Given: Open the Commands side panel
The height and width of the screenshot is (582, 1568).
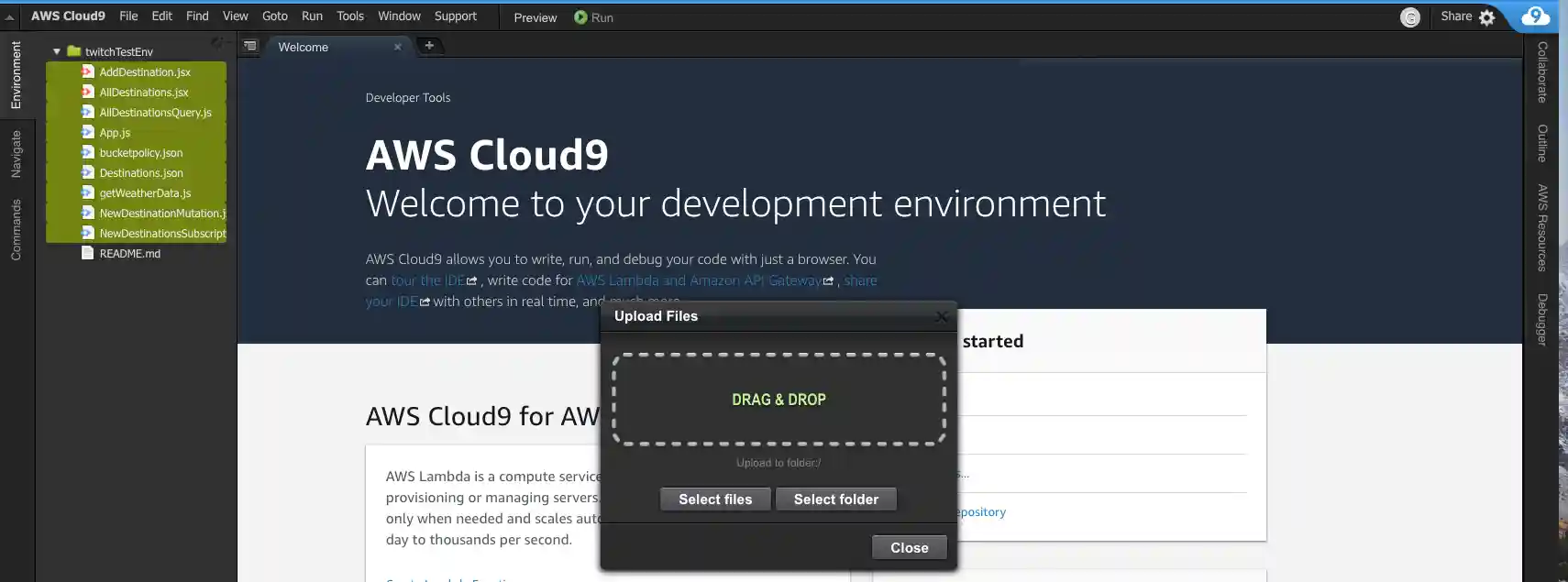Looking at the screenshot, I should [x=16, y=230].
